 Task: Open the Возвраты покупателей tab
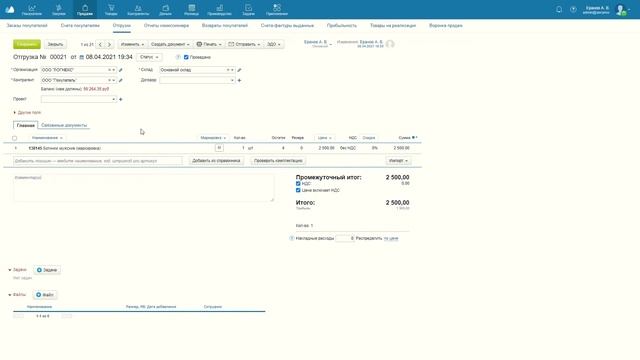point(224,25)
